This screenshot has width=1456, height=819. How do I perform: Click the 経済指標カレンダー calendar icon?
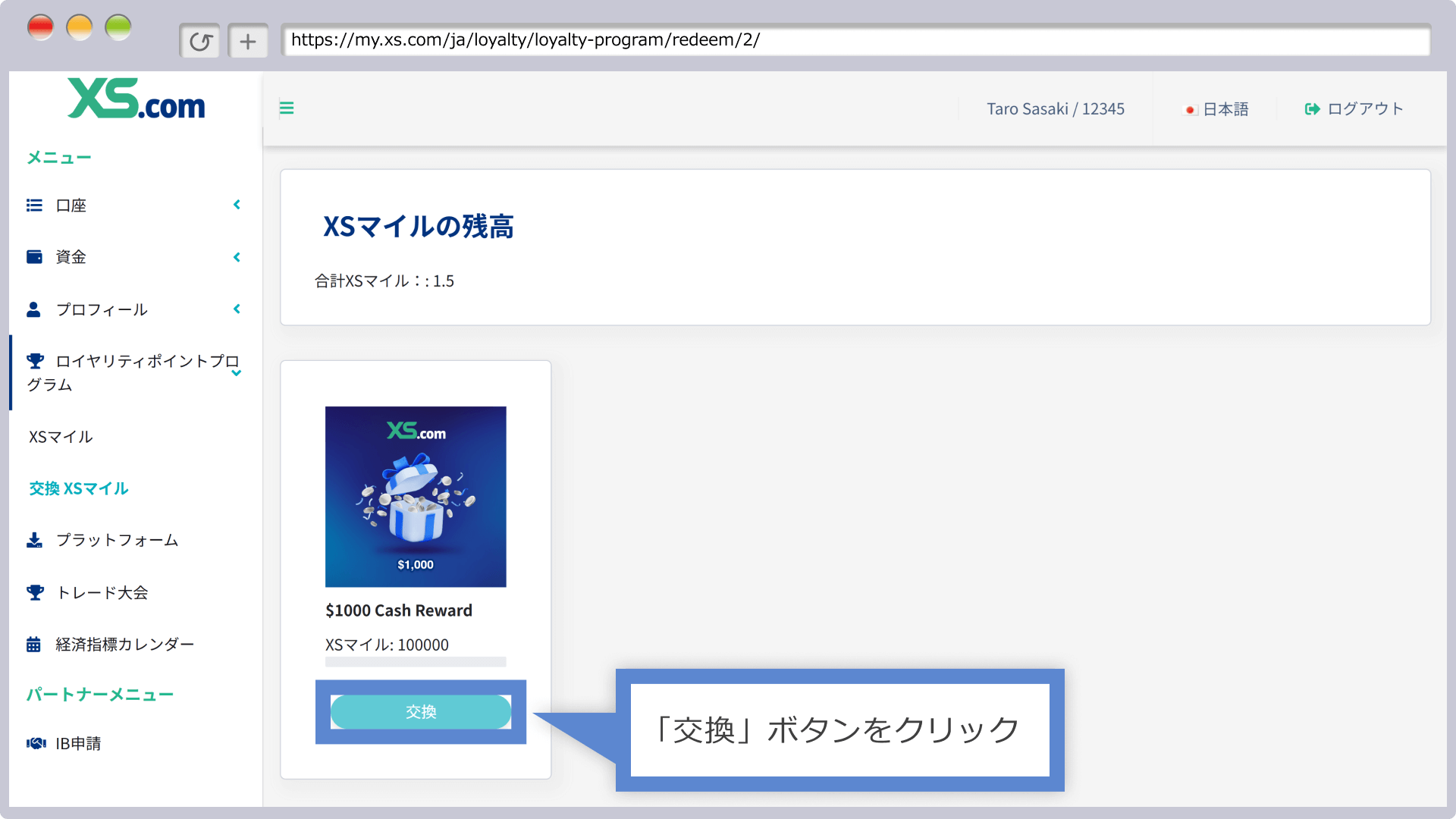coord(34,645)
